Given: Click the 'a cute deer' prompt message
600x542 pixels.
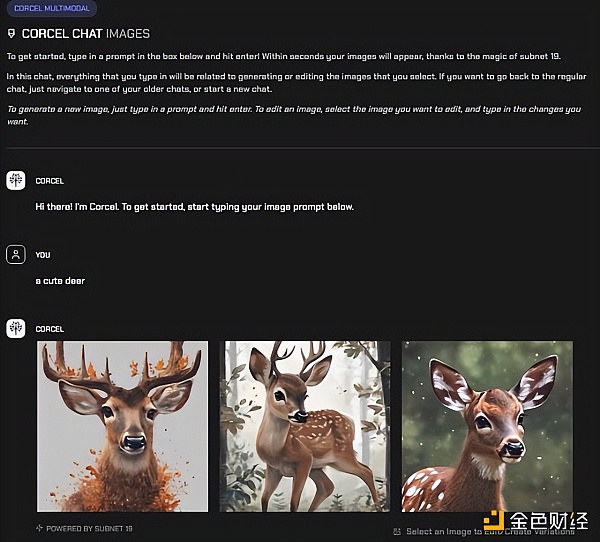Looking at the screenshot, I should 60,281.
